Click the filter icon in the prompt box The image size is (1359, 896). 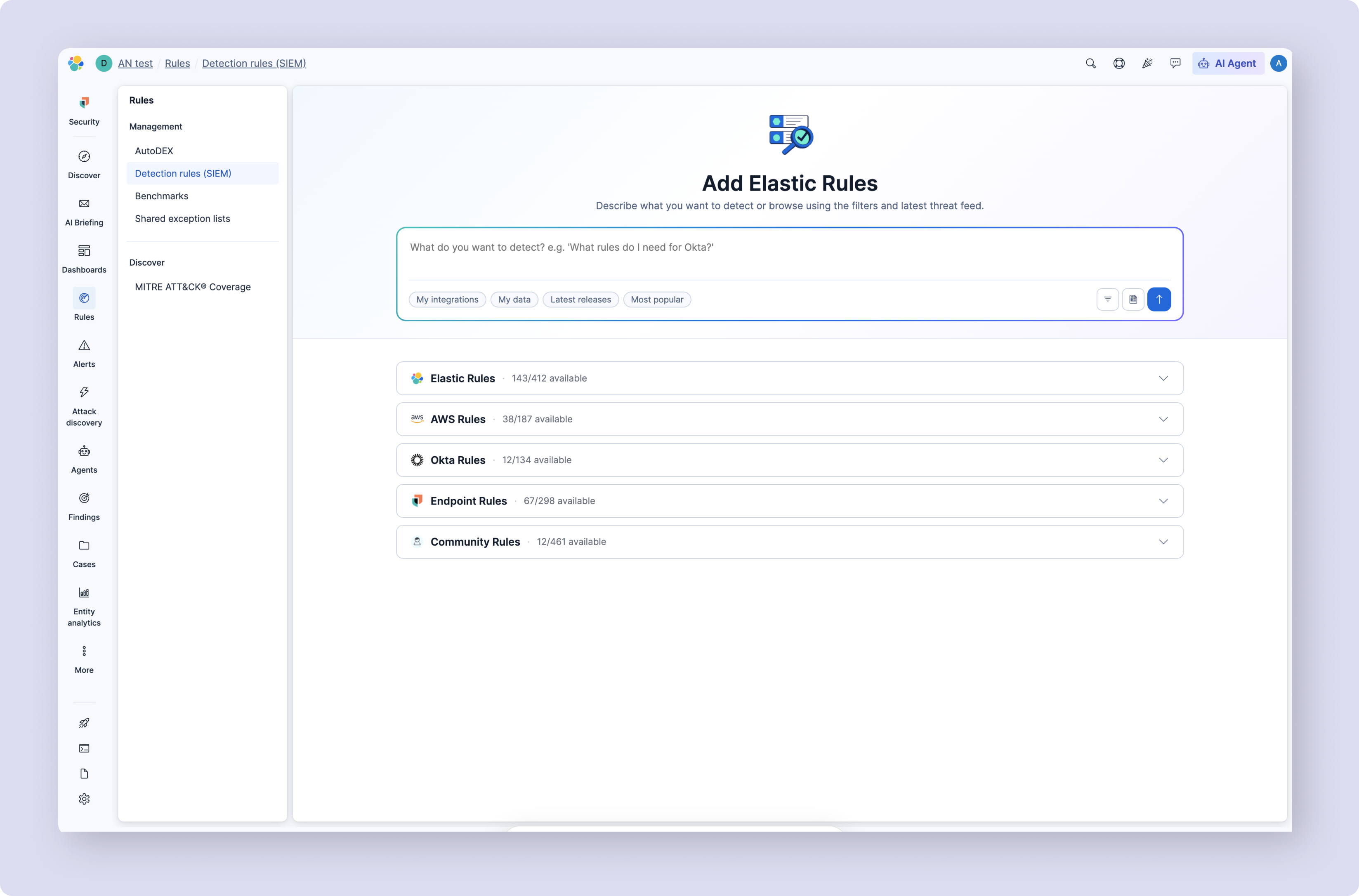[x=1108, y=299]
